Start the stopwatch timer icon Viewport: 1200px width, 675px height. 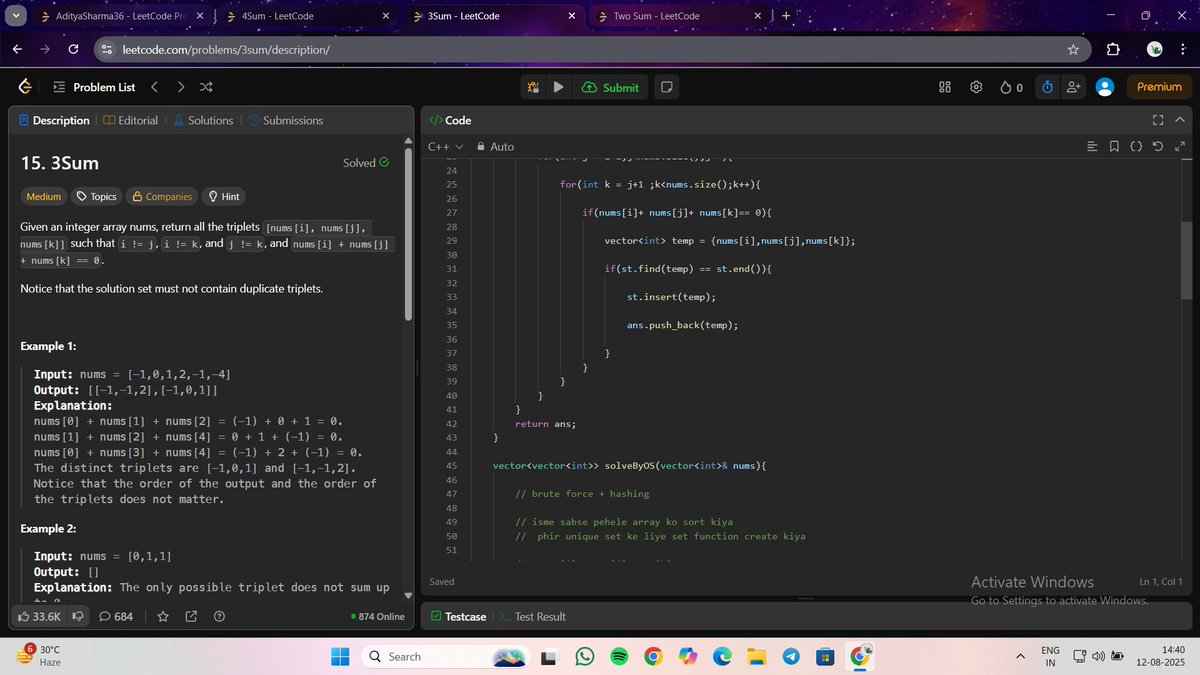[x=1047, y=87]
